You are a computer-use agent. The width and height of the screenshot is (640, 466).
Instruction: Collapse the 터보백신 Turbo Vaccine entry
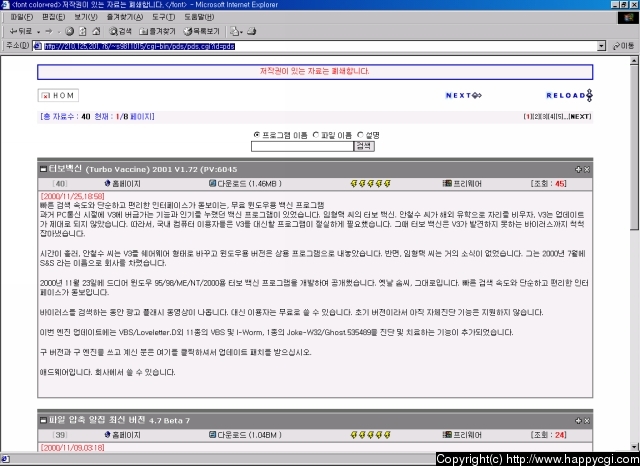[43, 169]
